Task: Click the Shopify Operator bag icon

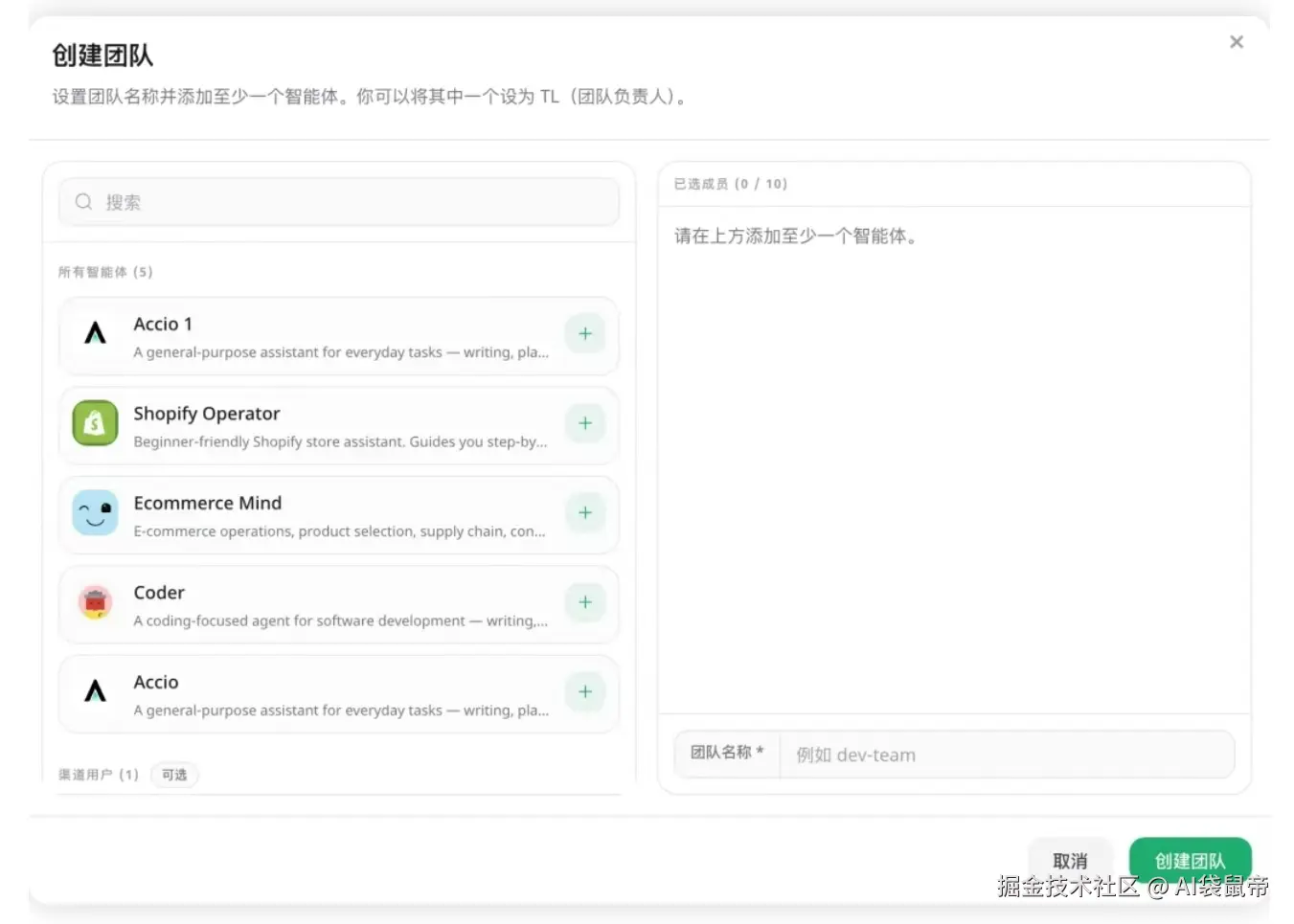Action: 95,423
